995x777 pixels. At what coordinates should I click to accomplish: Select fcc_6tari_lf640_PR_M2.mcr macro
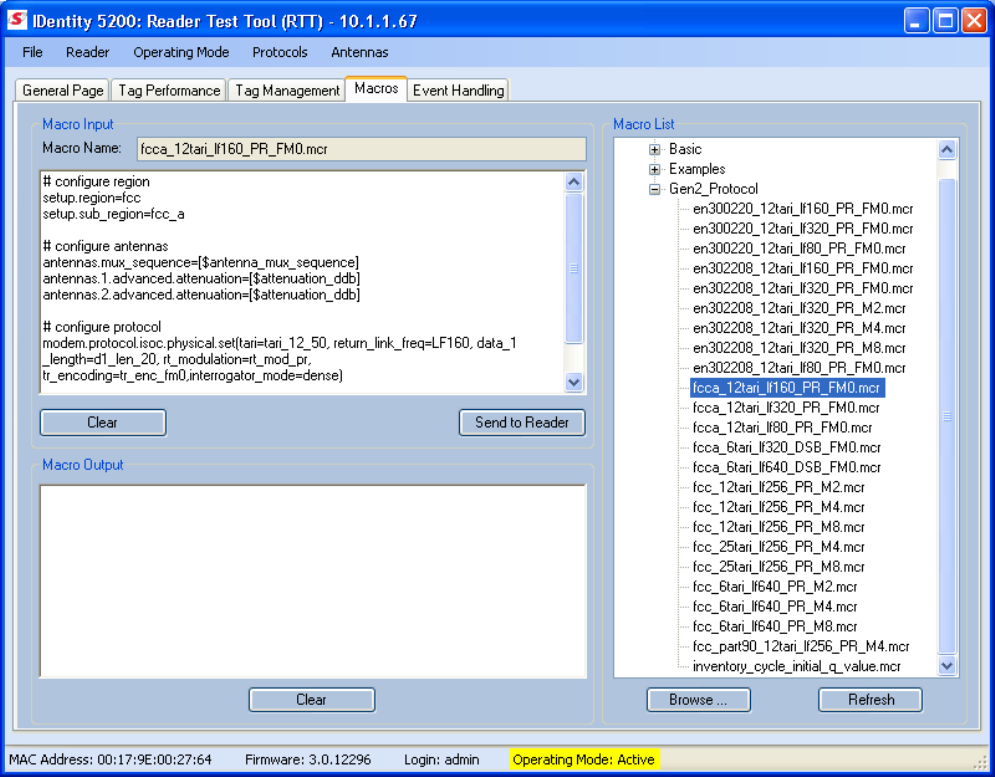(775, 587)
